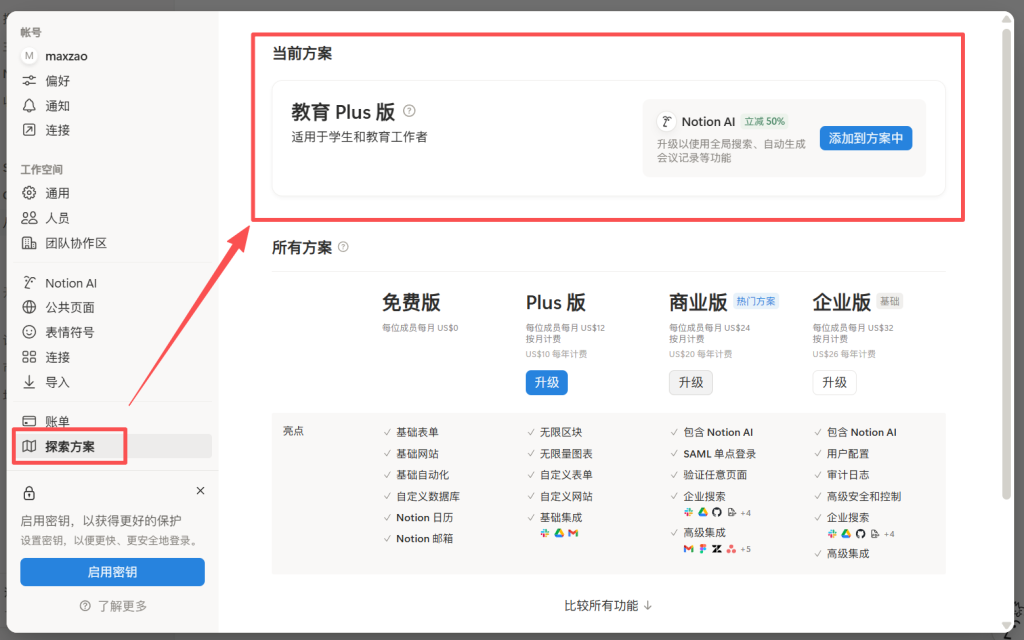Dismiss the passkey prompt with the X icon
The width and height of the screenshot is (1024, 640).
[200, 491]
